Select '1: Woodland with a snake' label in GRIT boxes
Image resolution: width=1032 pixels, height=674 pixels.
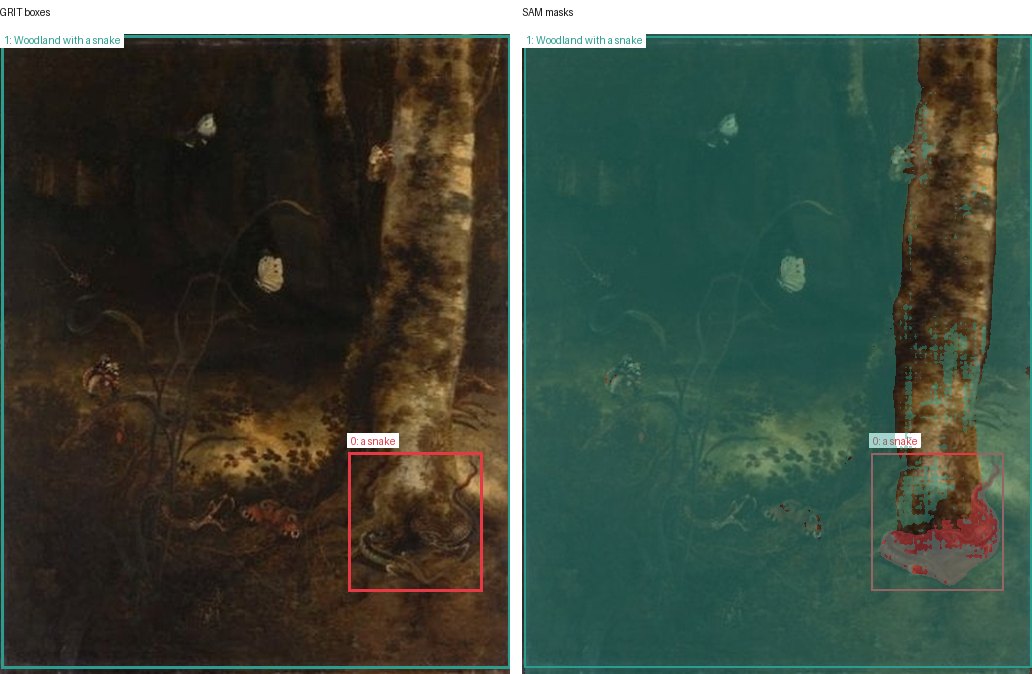point(63,40)
